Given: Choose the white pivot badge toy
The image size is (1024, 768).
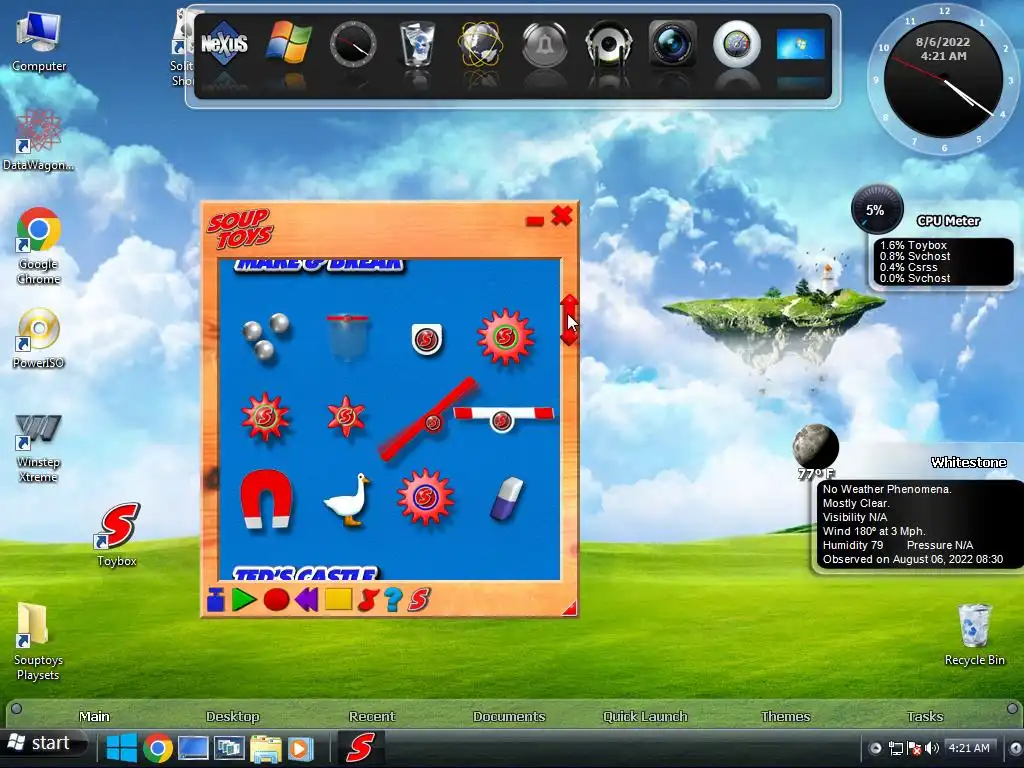Looking at the screenshot, I should (x=426, y=339).
